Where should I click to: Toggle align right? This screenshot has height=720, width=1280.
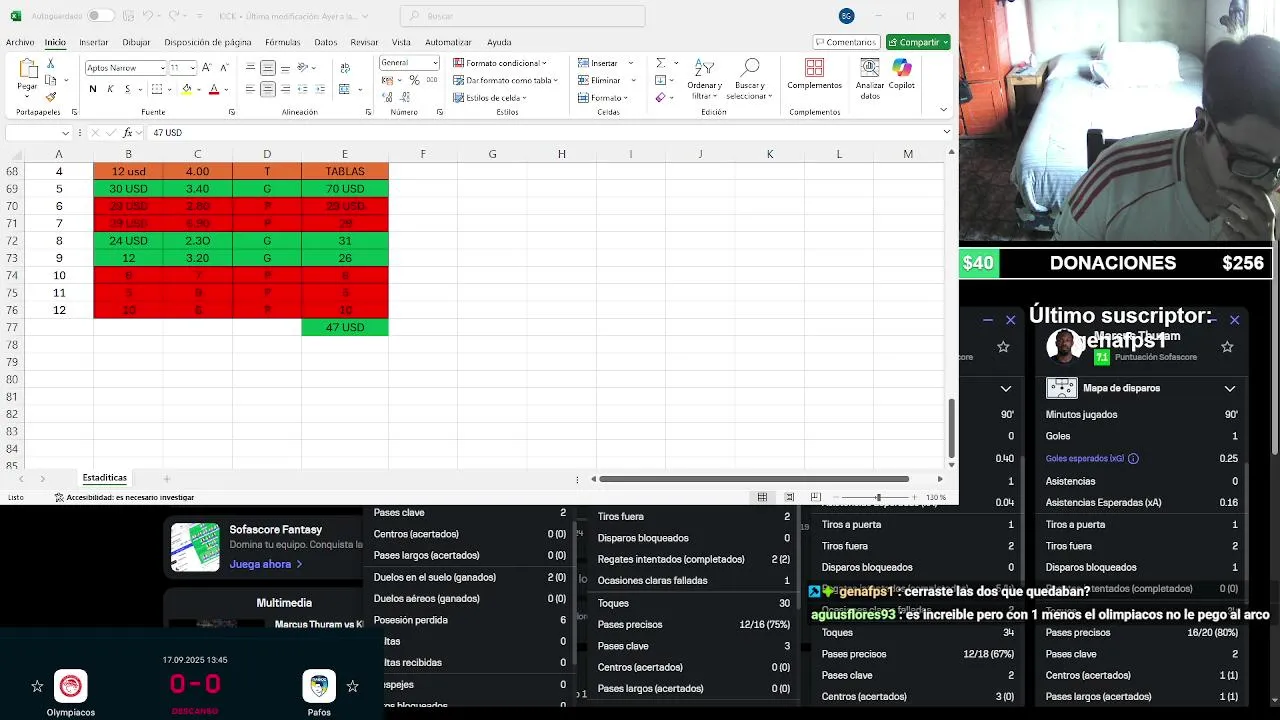click(x=285, y=89)
